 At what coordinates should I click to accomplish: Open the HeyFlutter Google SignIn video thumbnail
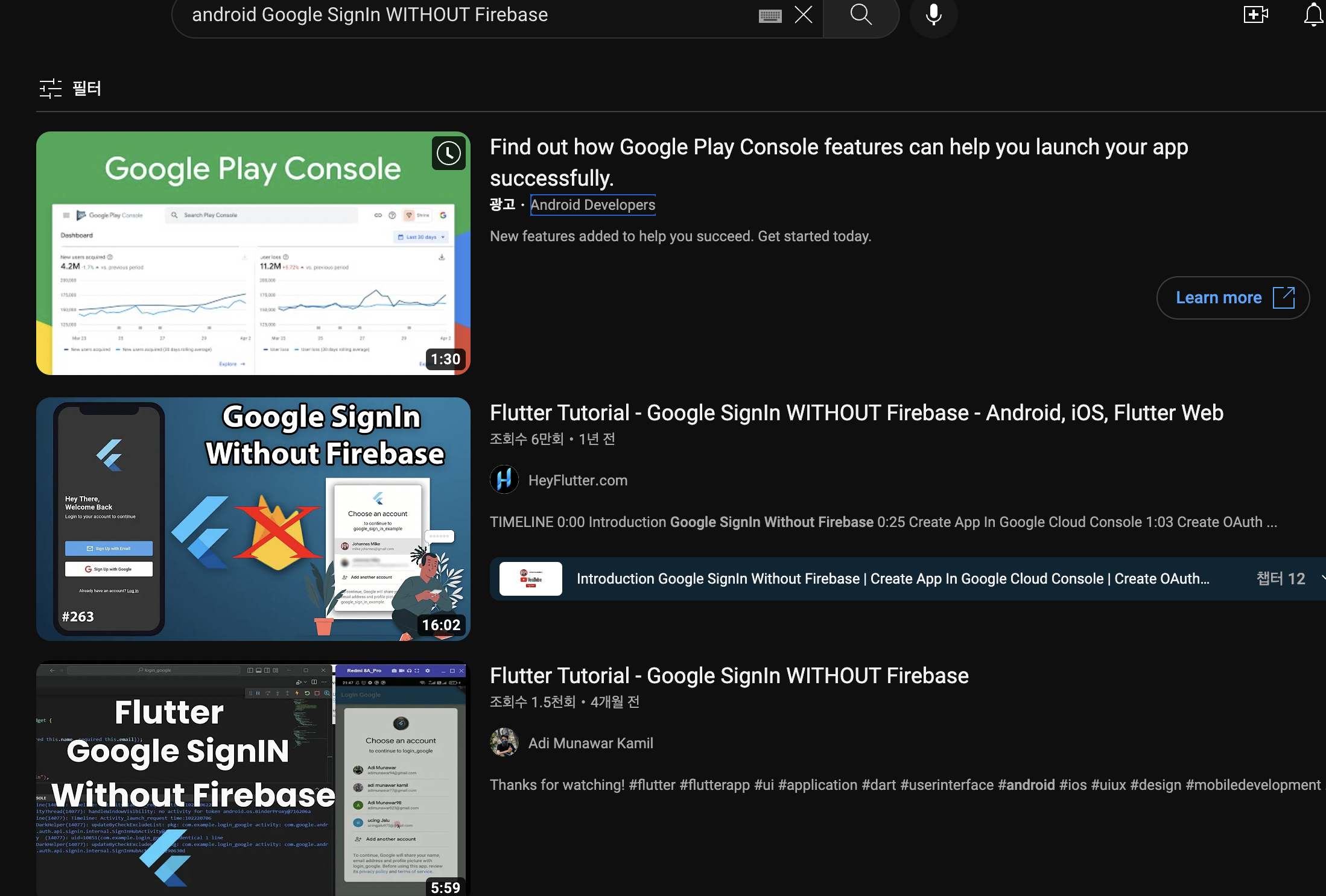pyautogui.click(x=253, y=519)
